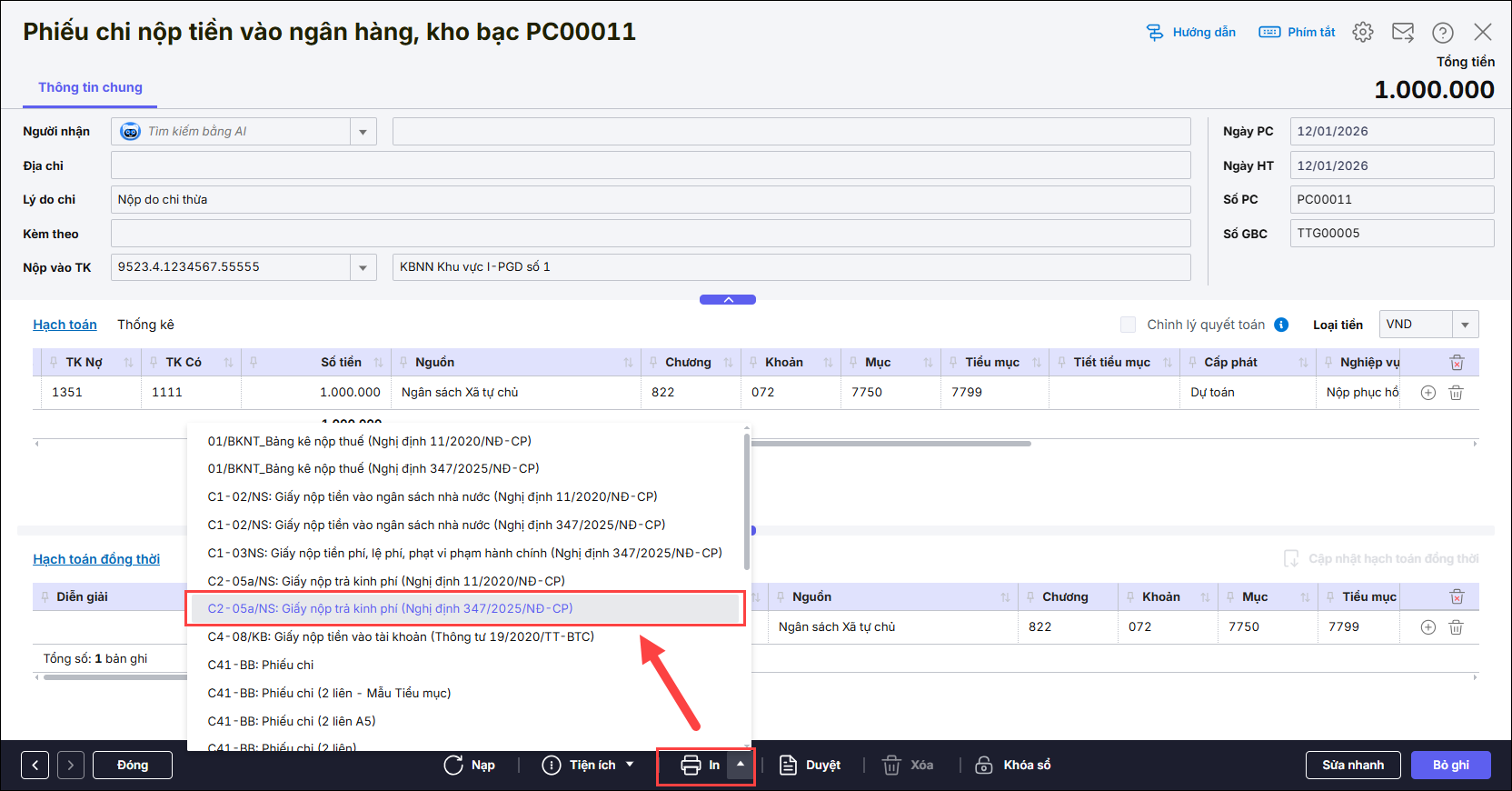Switch to the Thông tin chung tab
This screenshot has height=791, width=1512.
pos(90,87)
